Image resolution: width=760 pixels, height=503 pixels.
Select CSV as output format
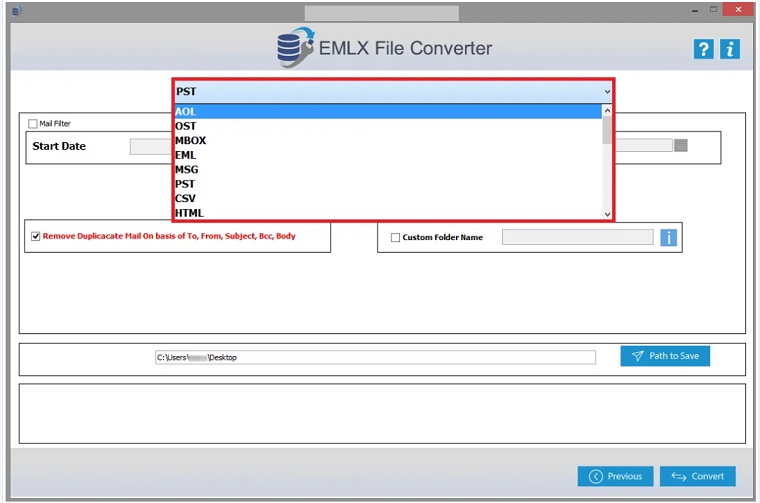[388, 199]
